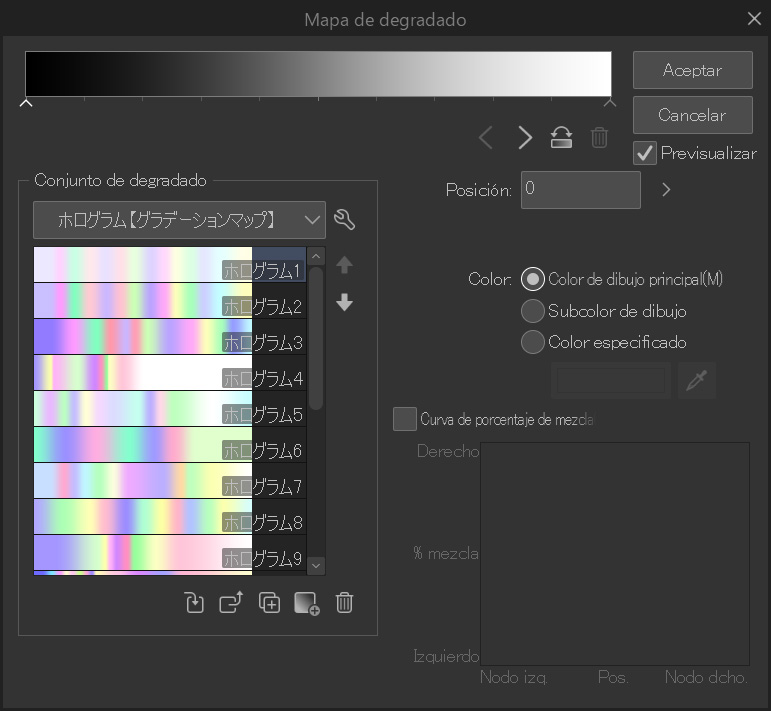Move gradient down with the down arrow

point(345,303)
